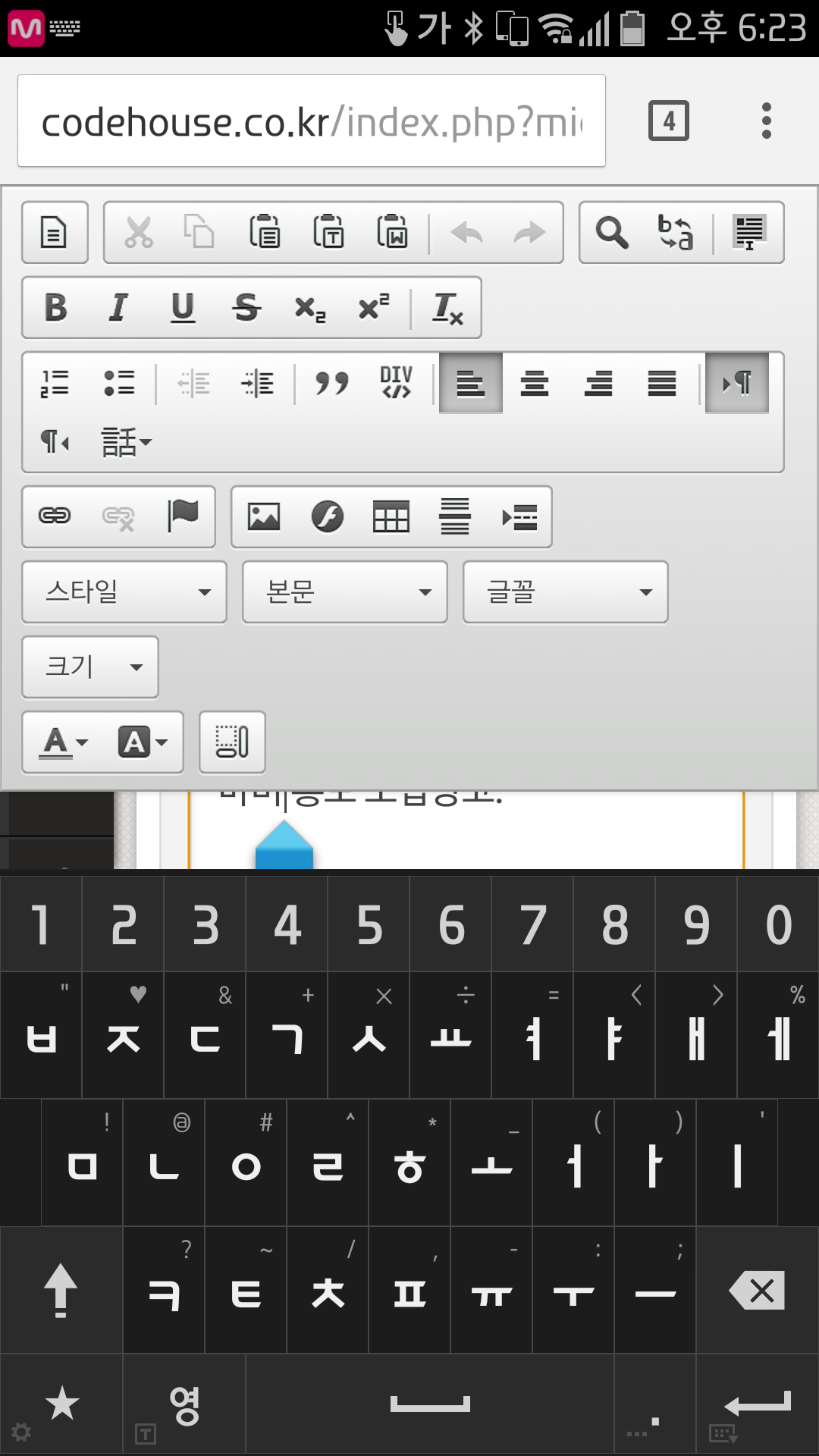This screenshot has height=1456, width=819.
Task: Open the find magnifier tool
Action: [x=611, y=232]
